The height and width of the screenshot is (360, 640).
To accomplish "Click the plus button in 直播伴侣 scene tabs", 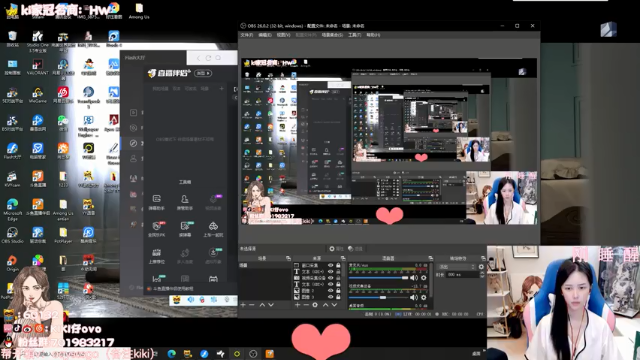I will (221, 89).
